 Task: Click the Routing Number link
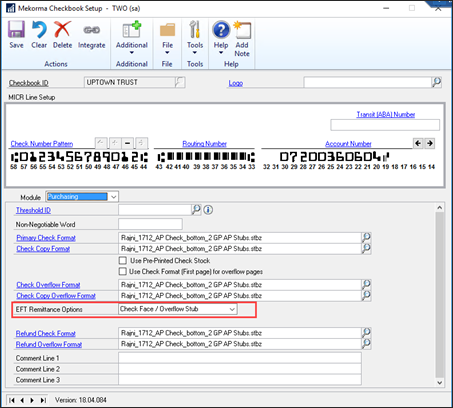click(x=204, y=144)
